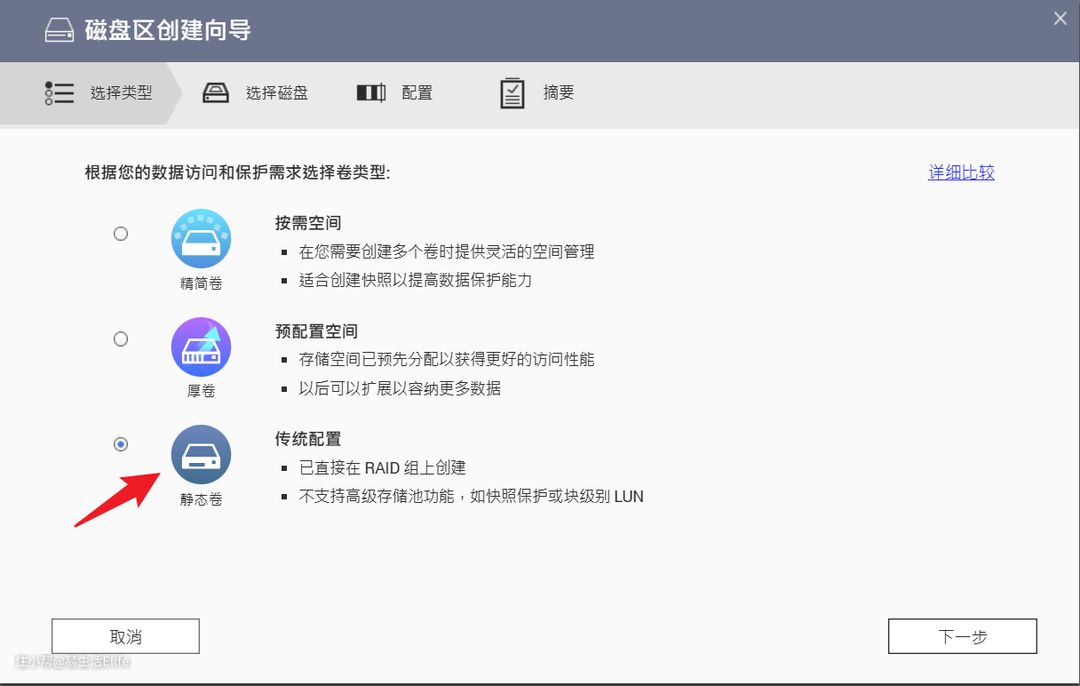Click the clipboard icon for 摘要 step
The height and width of the screenshot is (686, 1080).
(512, 93)
